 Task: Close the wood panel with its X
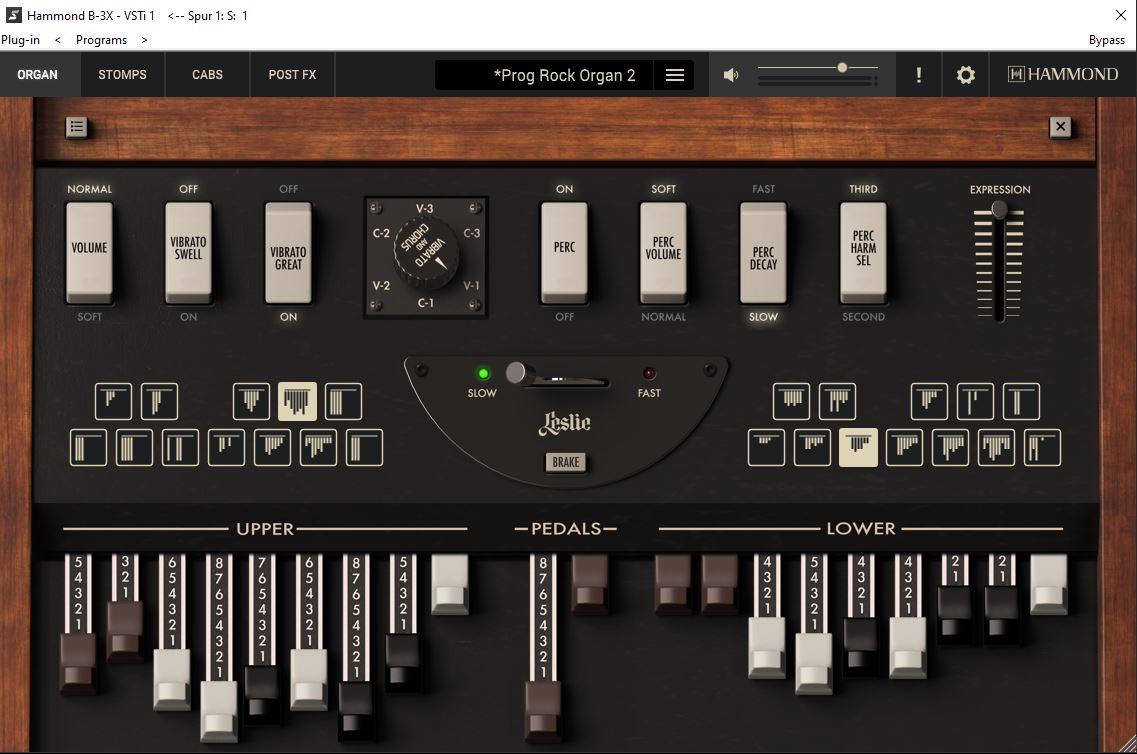(1060, 127)
